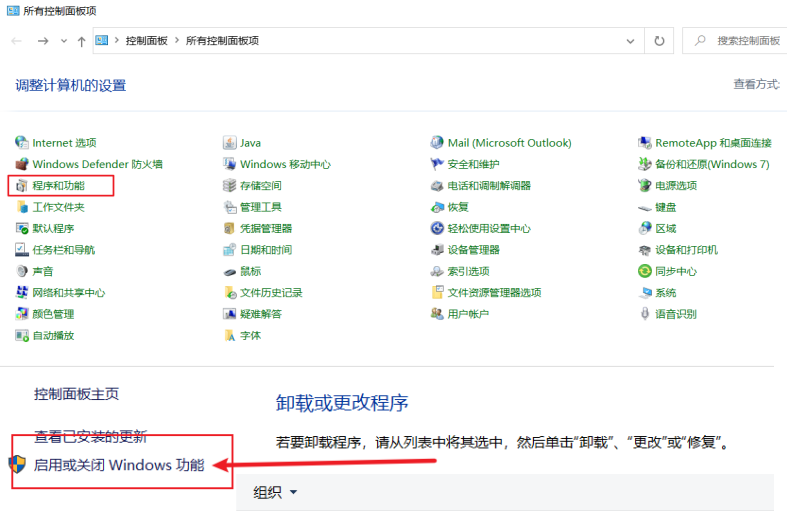Click the 索引选项 icon

437,271
